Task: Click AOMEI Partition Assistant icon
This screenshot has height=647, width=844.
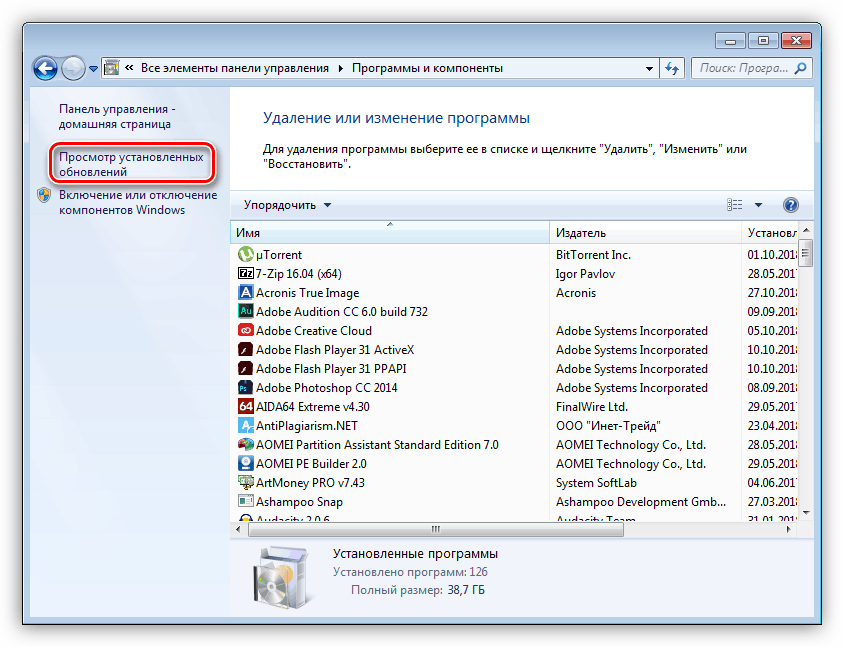Action: point(245,445)
